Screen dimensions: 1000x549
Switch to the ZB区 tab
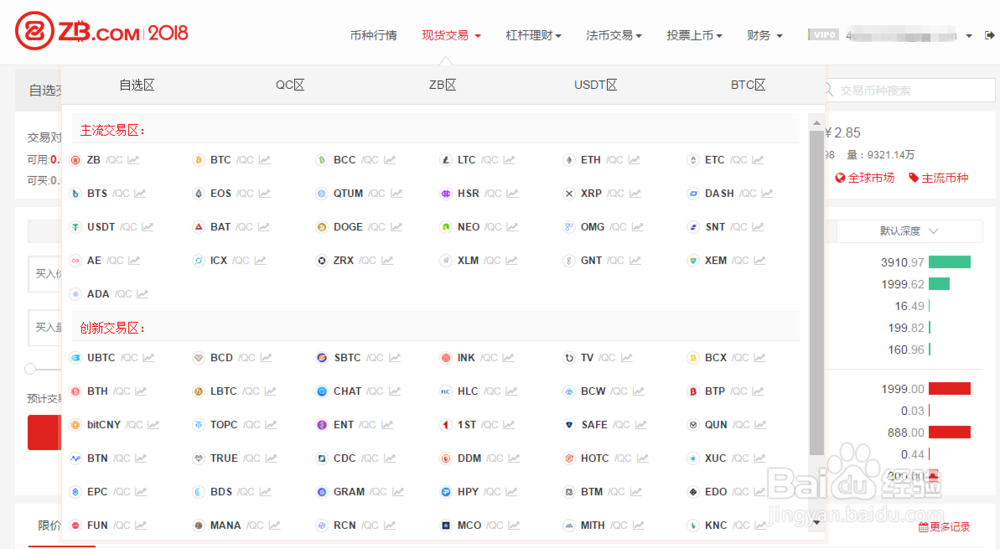pos(443,85)
